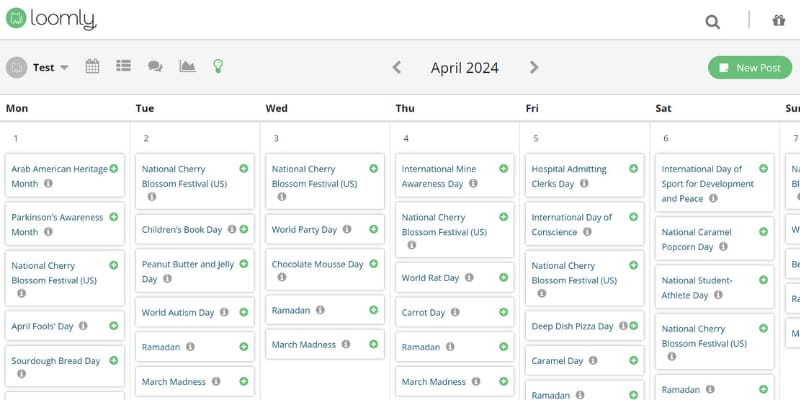Open the calendar view icon
This screenshot has width=800, height=400.
pyautogui.click(x=92, y=67)
